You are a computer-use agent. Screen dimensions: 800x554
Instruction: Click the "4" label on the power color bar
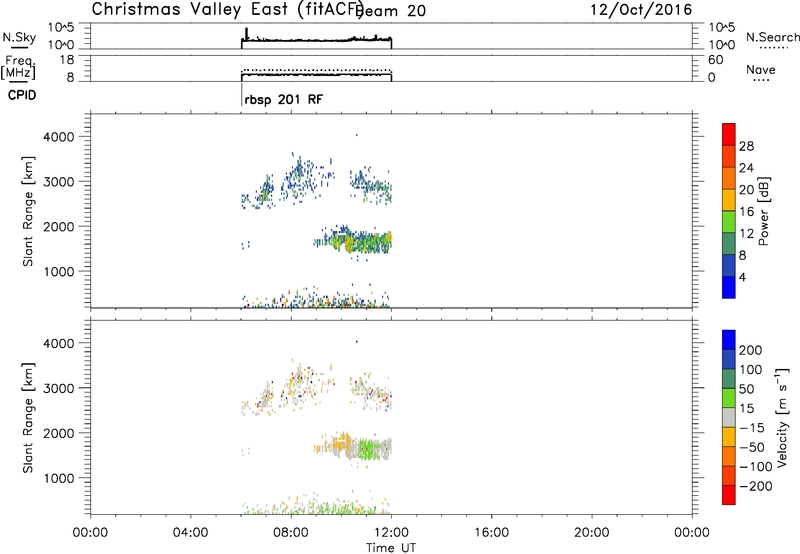(x=742, y=277)
